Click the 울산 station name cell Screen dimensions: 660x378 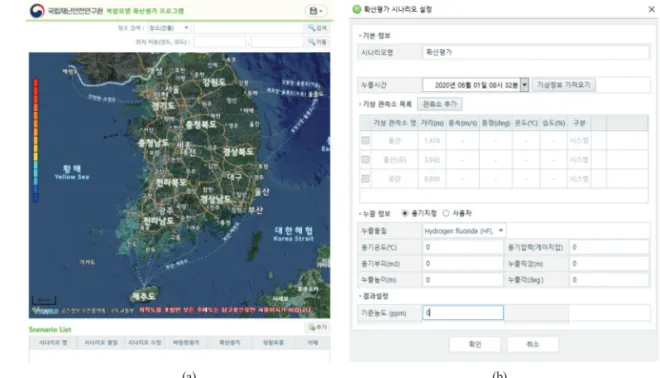click(x=394, y=141)
